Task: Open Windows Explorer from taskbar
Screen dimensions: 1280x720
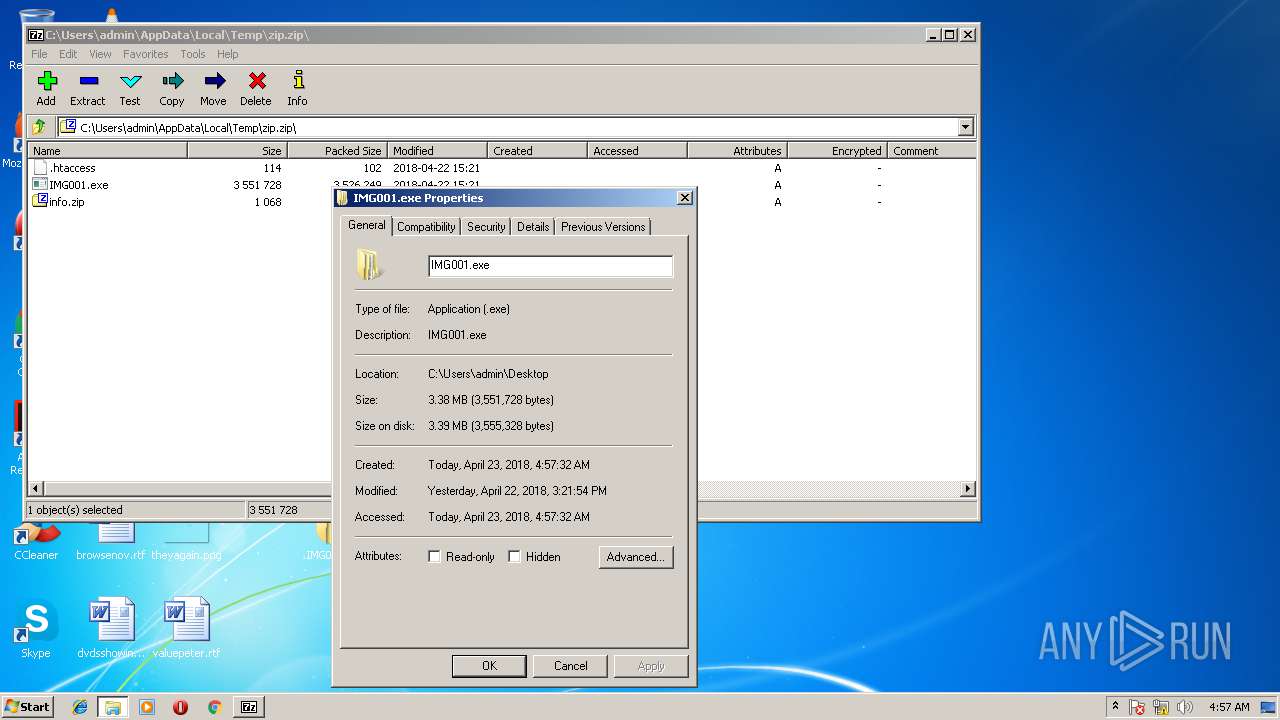Action: pos(113,707)
